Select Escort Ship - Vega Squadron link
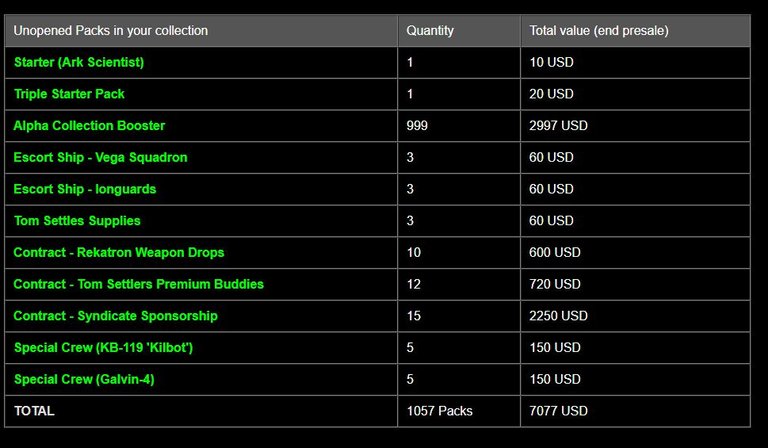 (100, 157)
